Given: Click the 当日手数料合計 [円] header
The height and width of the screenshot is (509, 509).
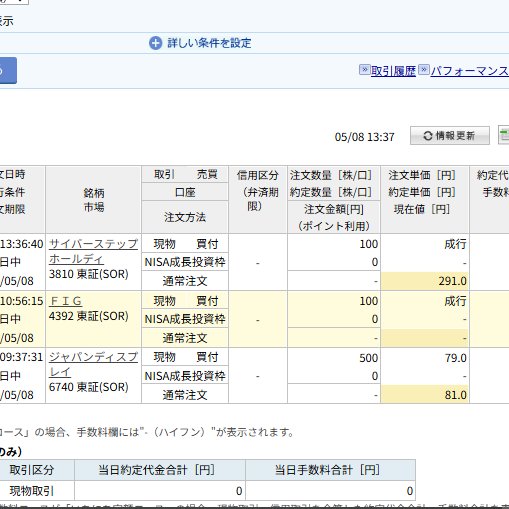Looking at the screenshot, I should tap(330, 470).
